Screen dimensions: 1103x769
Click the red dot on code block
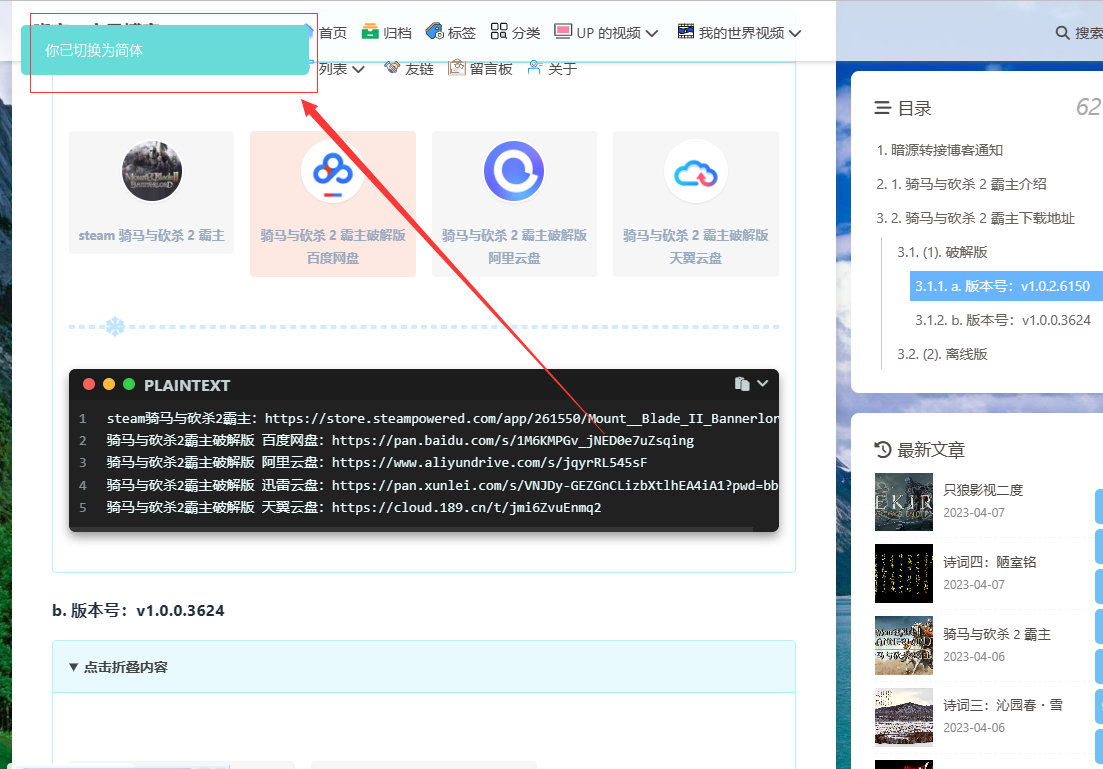(x=89, y=384)
